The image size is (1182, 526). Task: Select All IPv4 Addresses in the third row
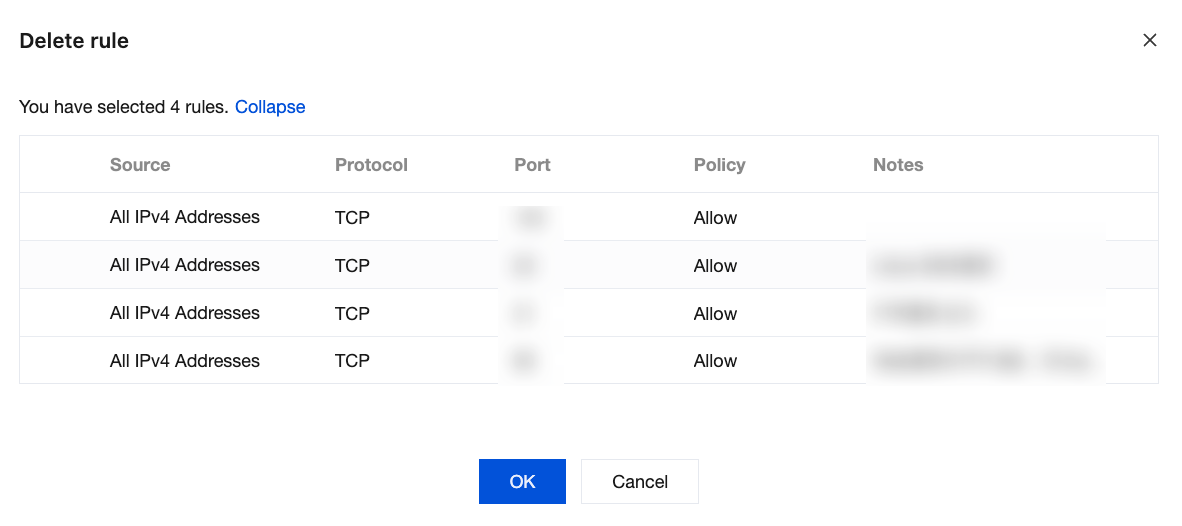point(185,313)
